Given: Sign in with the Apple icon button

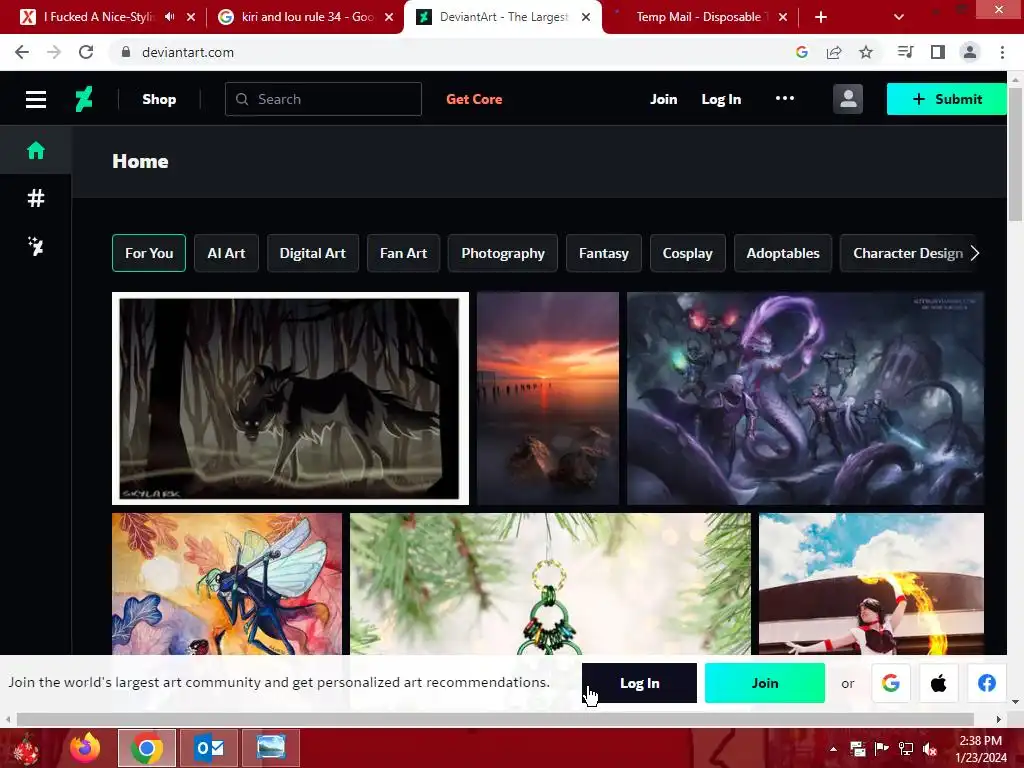Looking at the screenshot, I should pyautogui.click(x=938, y=683).
